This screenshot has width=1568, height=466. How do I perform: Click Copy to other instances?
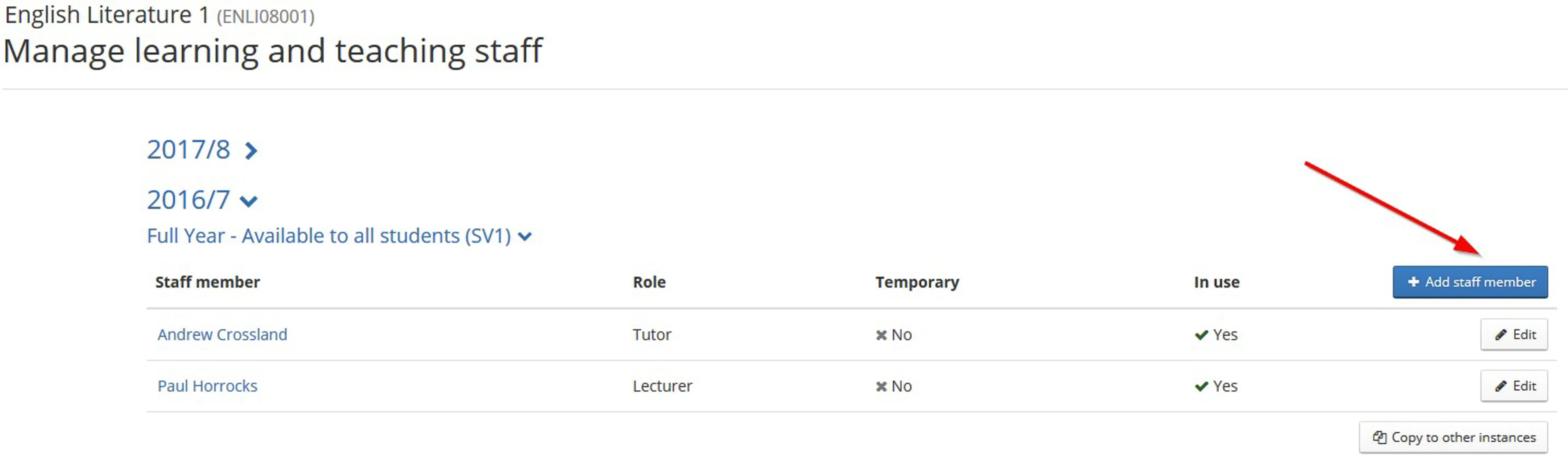1461,437
